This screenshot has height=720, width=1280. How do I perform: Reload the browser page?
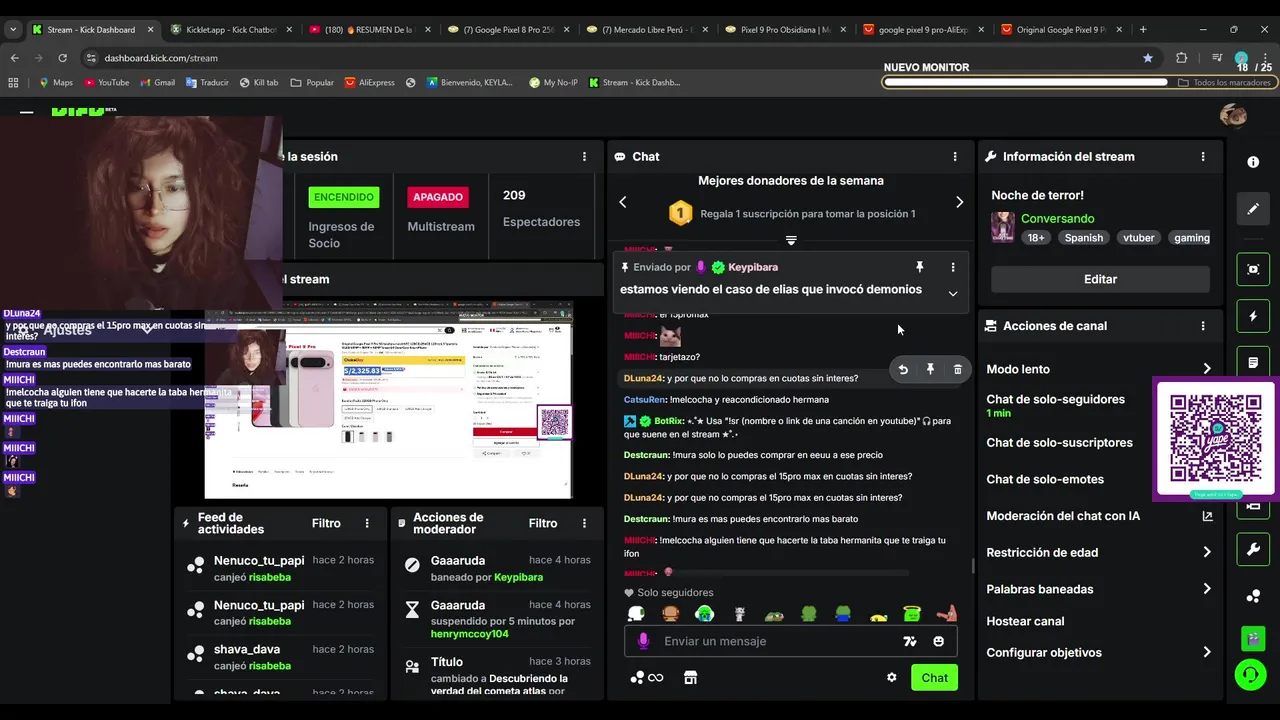(x=62, y=58)
